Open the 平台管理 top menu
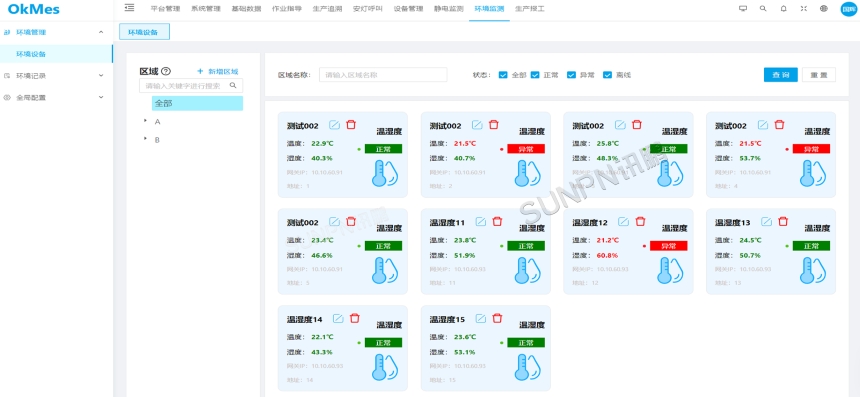The image size is (860, 397). pos(166,9)
